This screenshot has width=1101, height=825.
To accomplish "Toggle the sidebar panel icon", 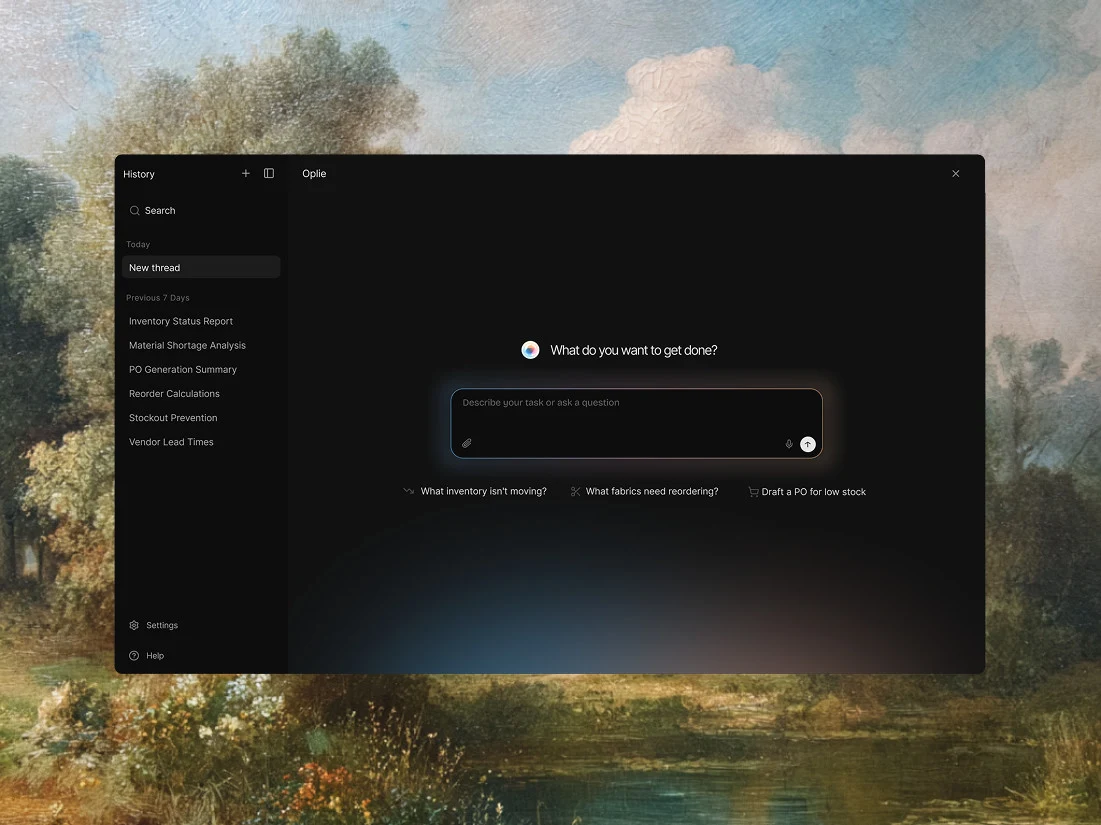I will (269, 173).
